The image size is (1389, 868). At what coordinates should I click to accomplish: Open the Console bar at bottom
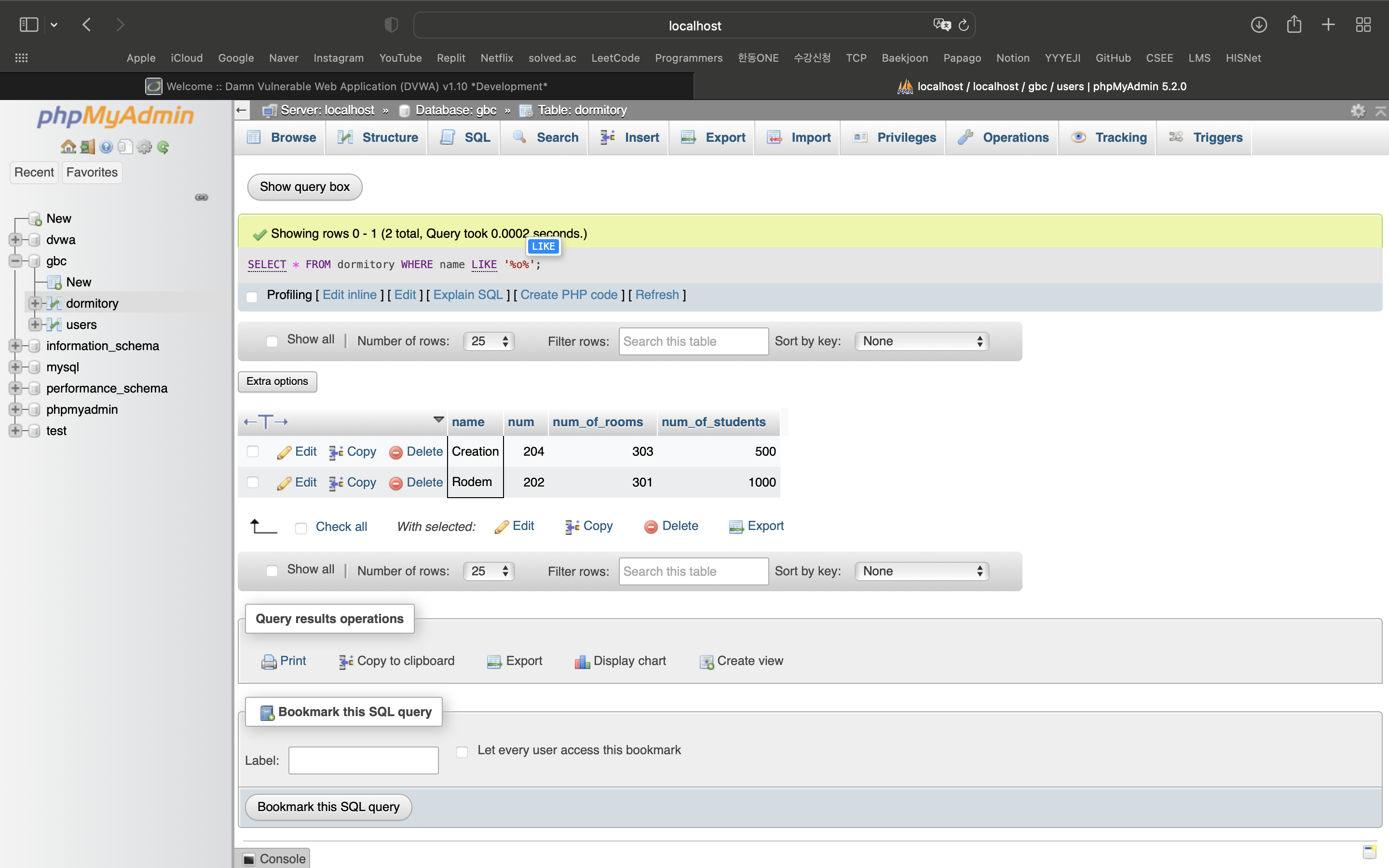click(273, 859)
